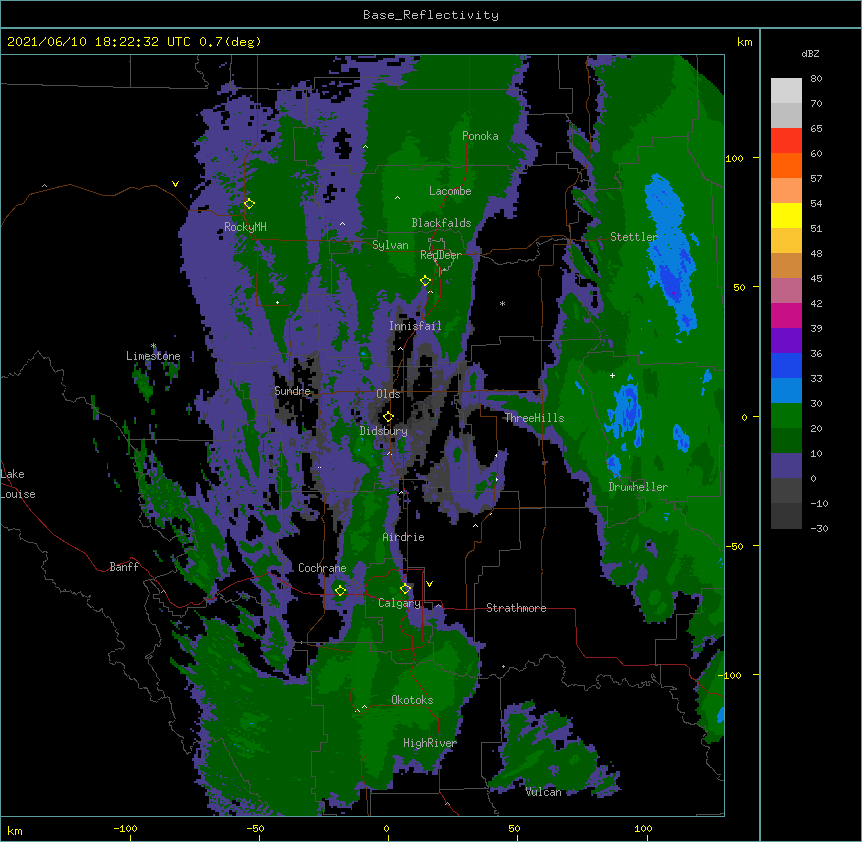
Task: Select the Strathmore label
Action: pos(516,608)
